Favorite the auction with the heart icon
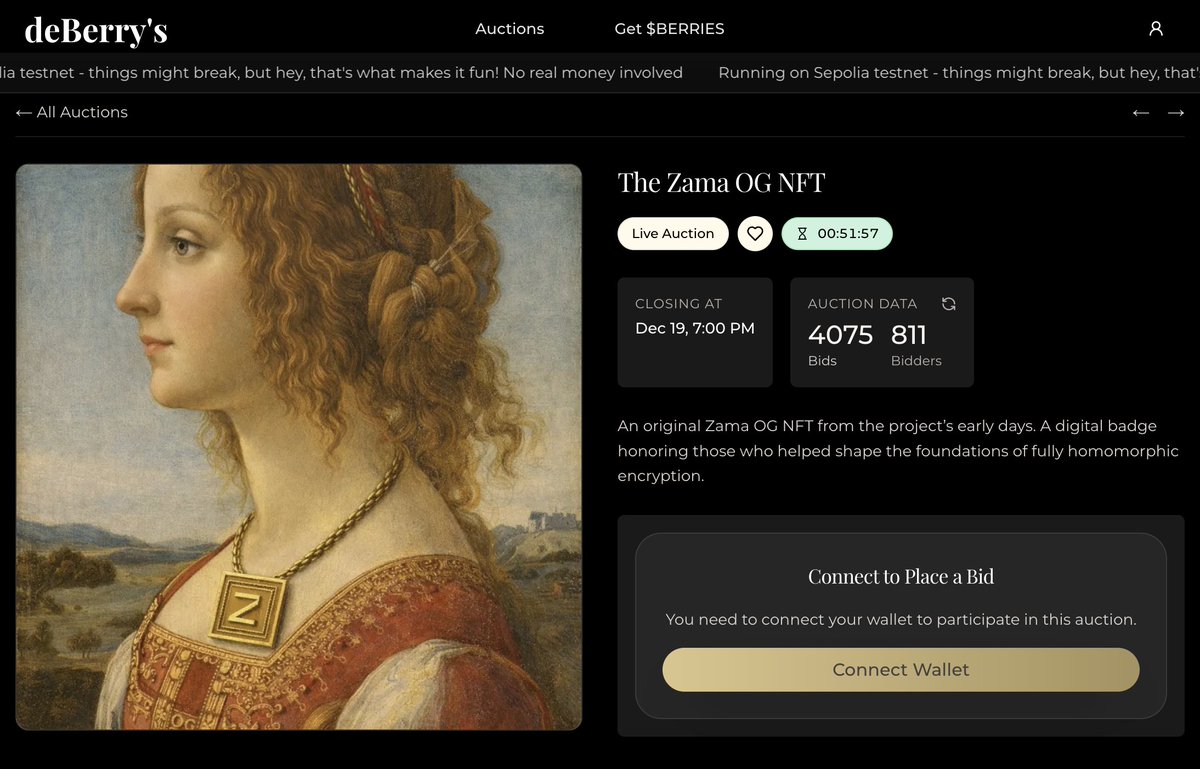Viewport: 1200px width, 769px height. (x=755, y=234)
